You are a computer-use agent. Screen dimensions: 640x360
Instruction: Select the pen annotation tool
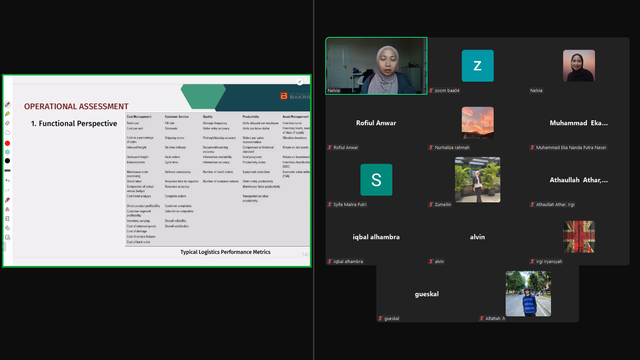7,104
